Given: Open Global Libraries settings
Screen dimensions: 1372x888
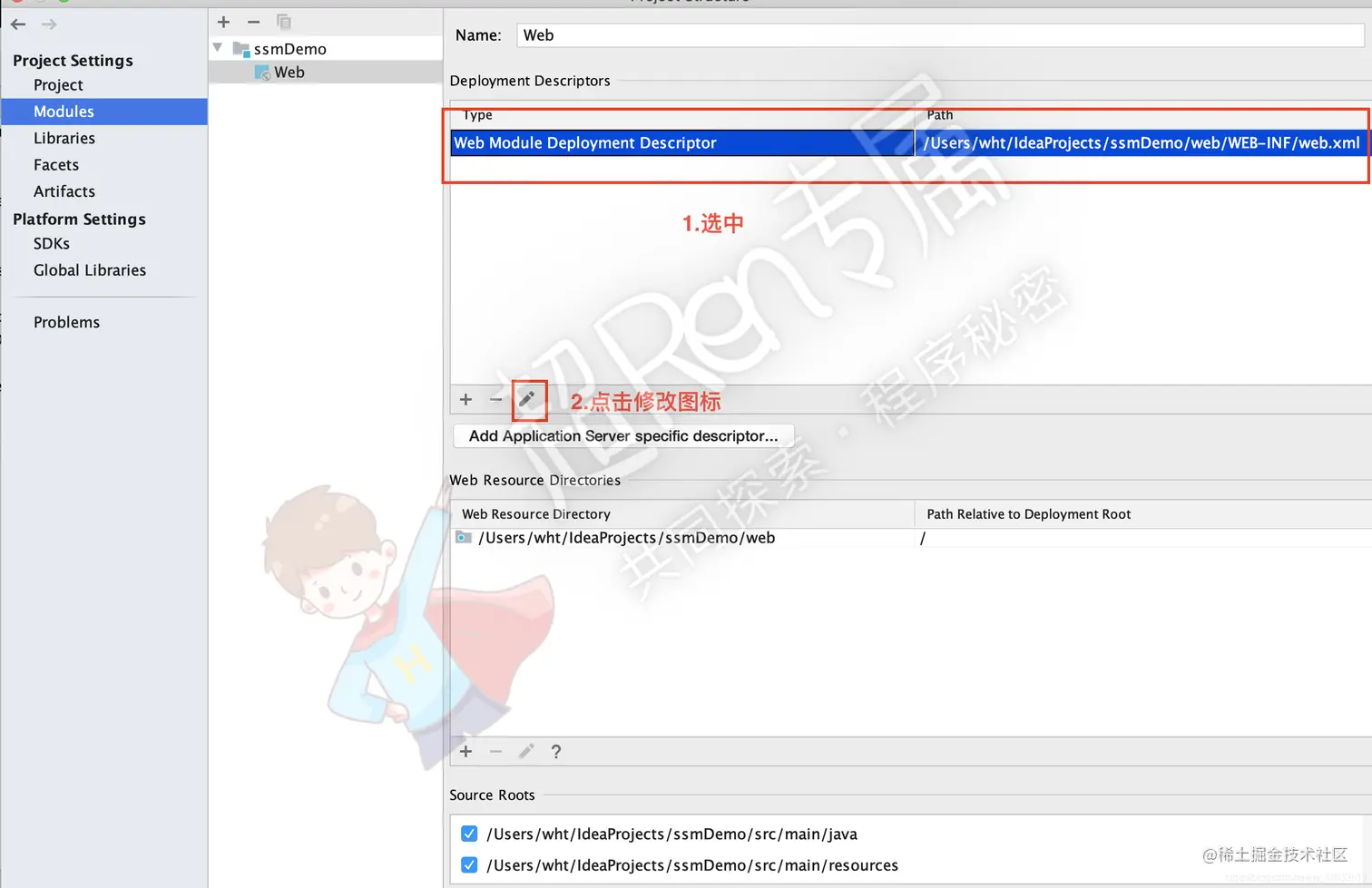Looking at the screenshot, I should tap(90, 270).
